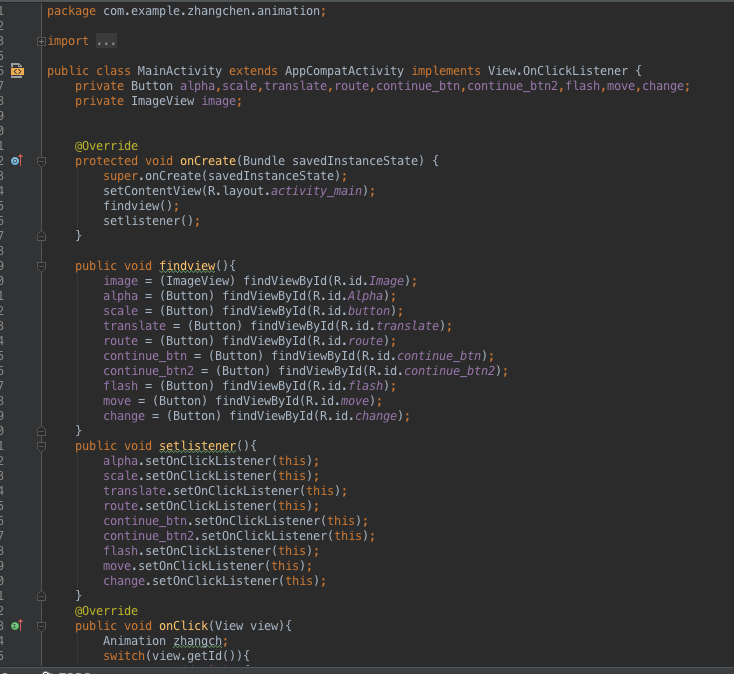Click the R.id.continue_btn2 resource reference

[x=452, y=371]
